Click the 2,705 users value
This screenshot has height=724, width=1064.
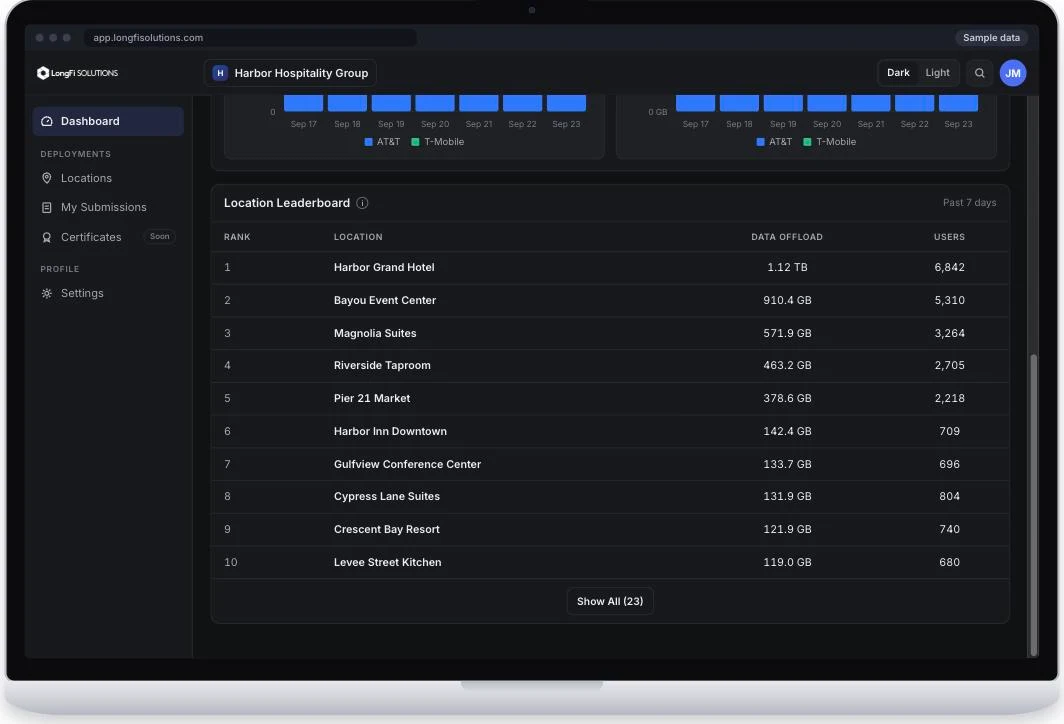[949, 365]
